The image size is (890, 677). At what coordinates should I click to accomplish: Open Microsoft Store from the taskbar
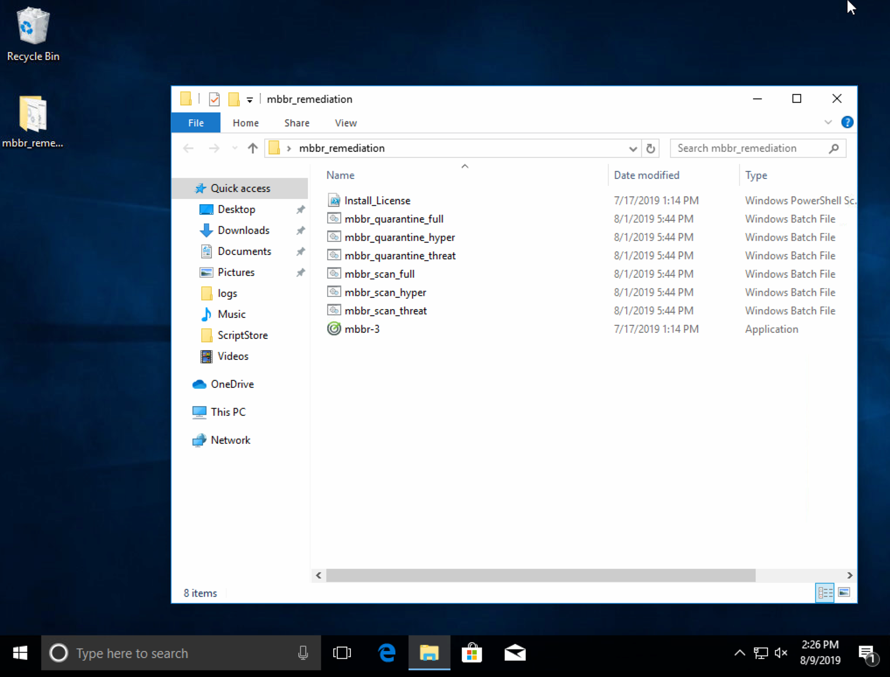click(472, 653)
